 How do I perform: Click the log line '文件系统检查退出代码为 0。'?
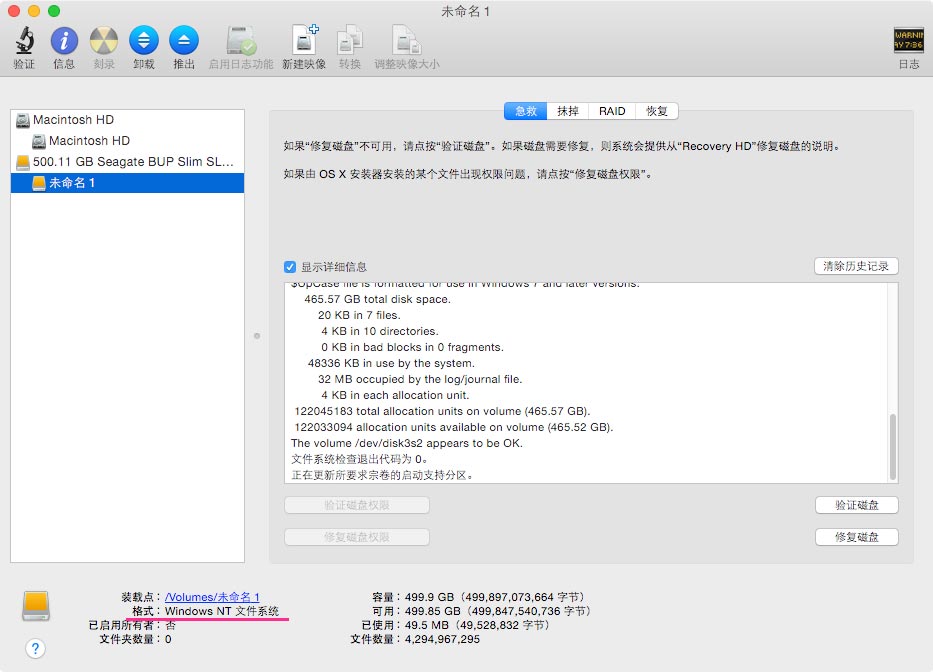click(x=359, y=460)
